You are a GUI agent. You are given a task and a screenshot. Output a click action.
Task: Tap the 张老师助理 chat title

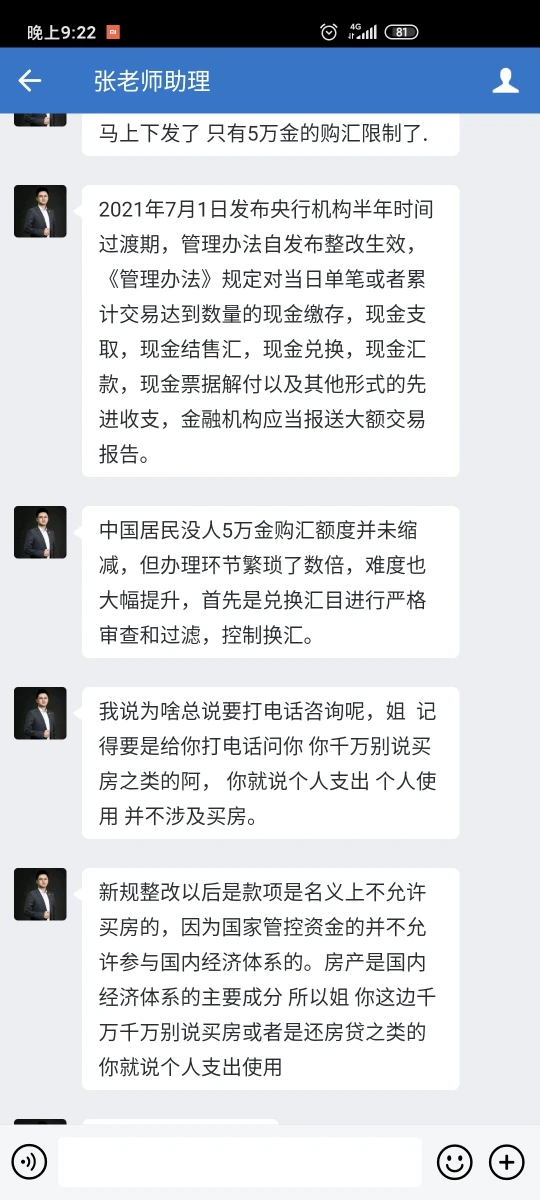coord(152,81)
